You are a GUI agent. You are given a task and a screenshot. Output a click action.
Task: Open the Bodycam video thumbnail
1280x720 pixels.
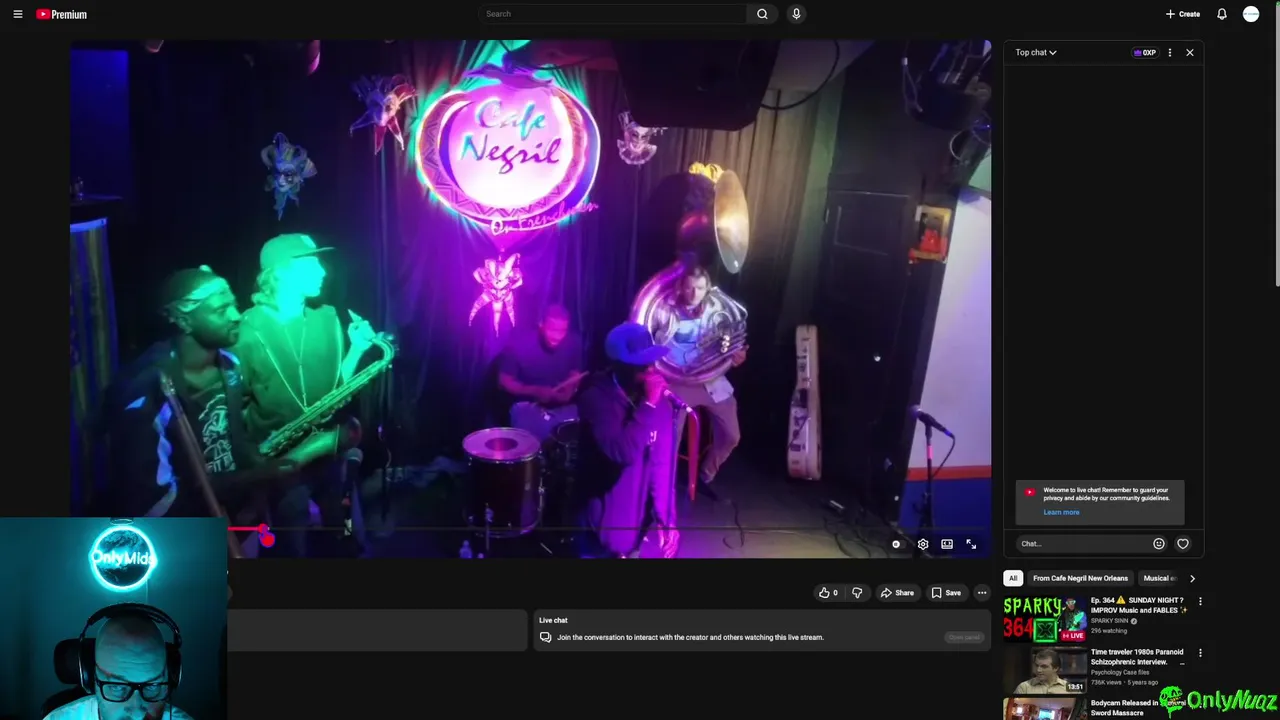(1044, 709)
